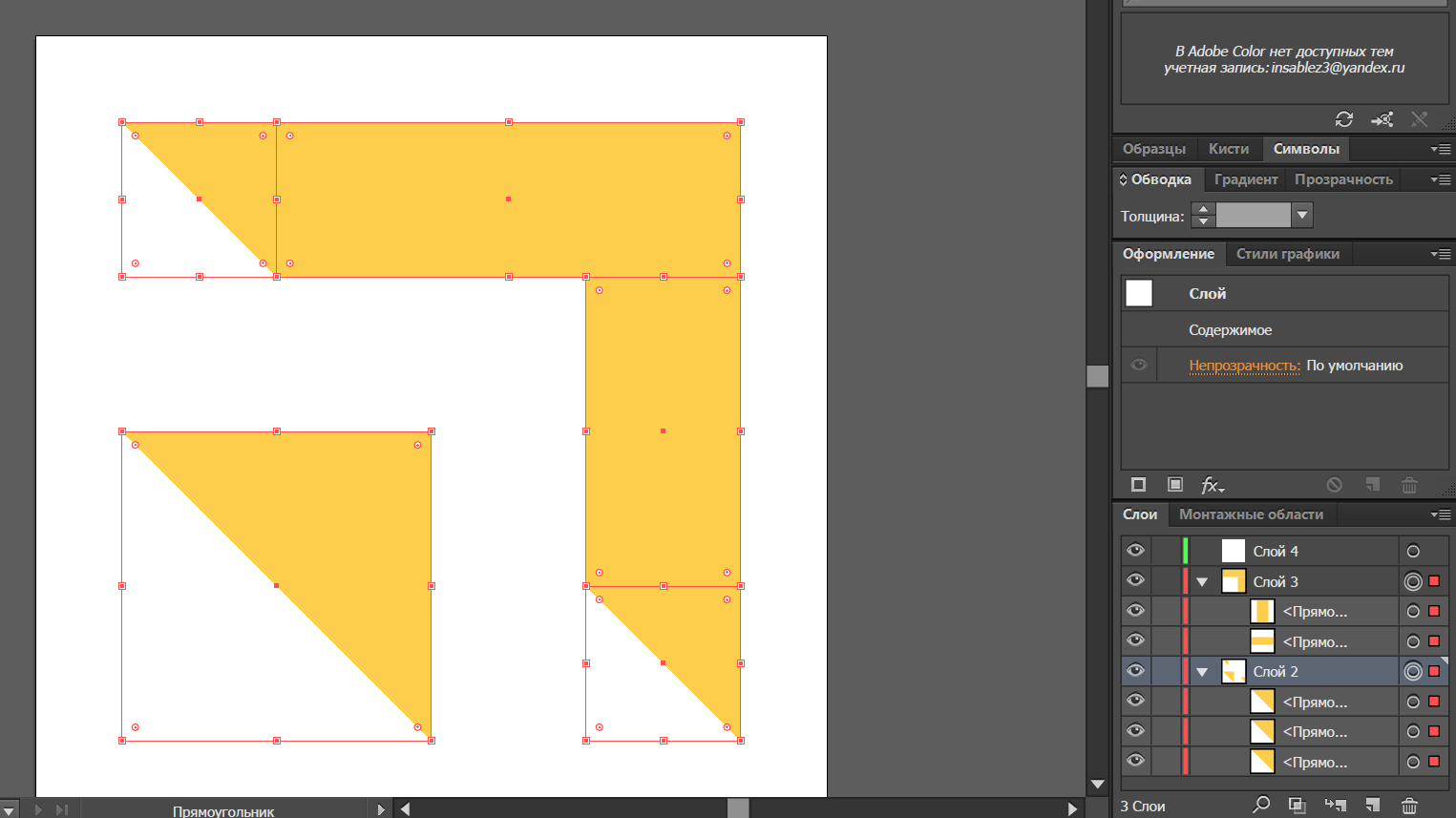
Task: Open the Монтажные области tab
Action: (1251, 514)
